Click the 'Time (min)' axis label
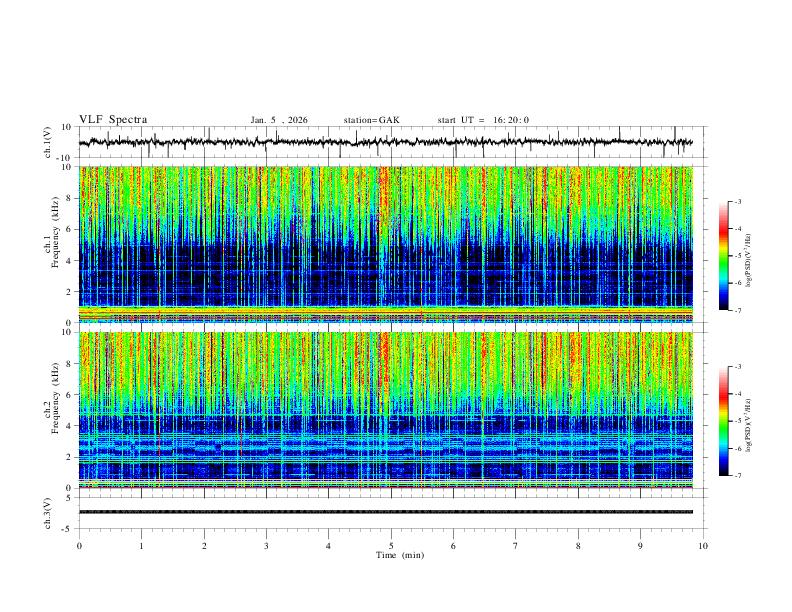 (x=400, y=555)
